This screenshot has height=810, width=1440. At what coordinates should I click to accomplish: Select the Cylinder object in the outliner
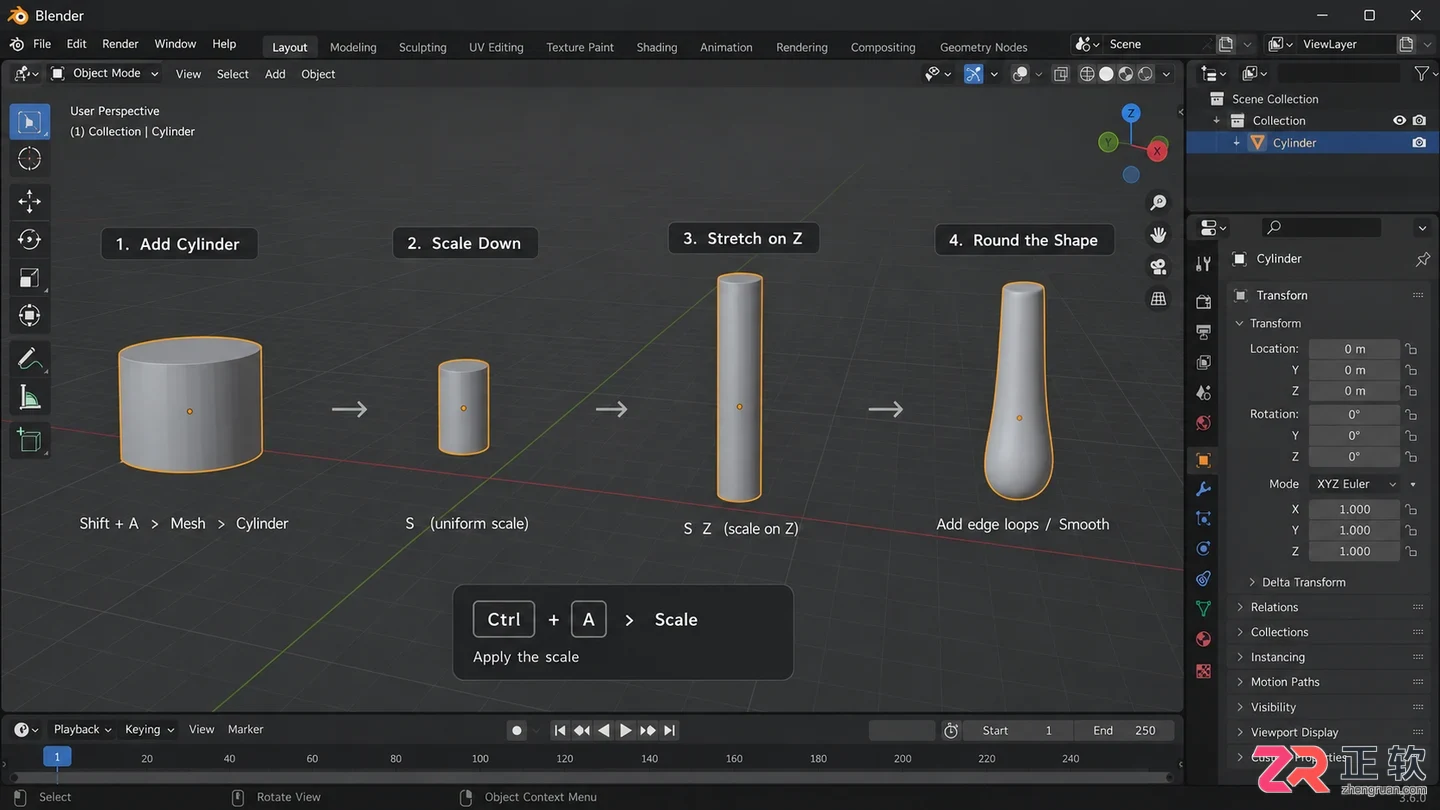[1294, 143]
